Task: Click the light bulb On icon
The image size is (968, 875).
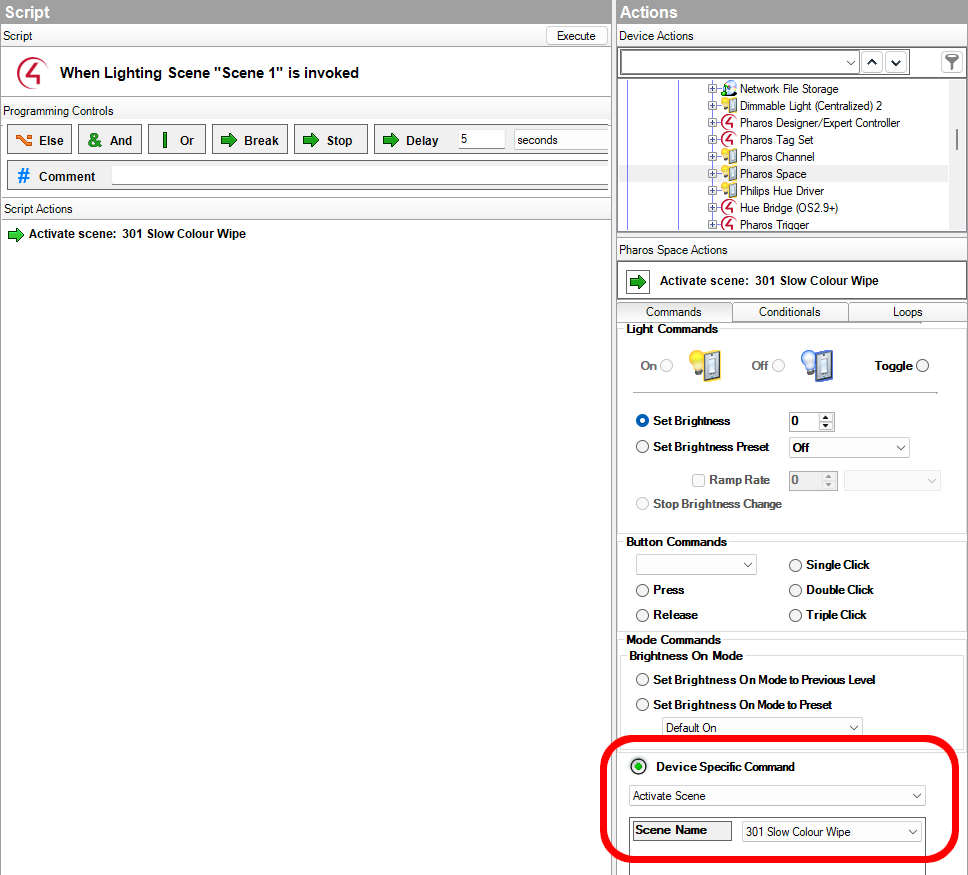Action: [x=704, y=365]
